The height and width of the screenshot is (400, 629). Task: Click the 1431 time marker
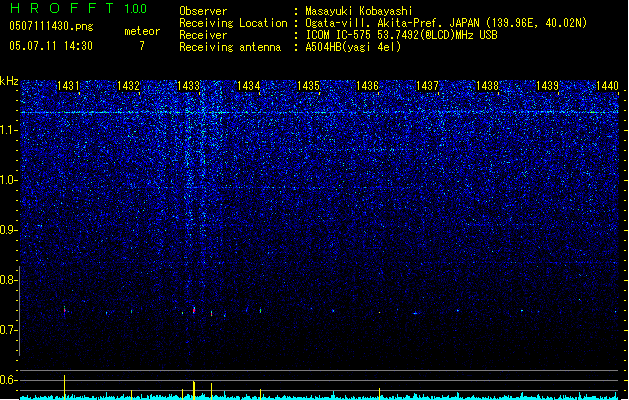click(x=68, y=86)
